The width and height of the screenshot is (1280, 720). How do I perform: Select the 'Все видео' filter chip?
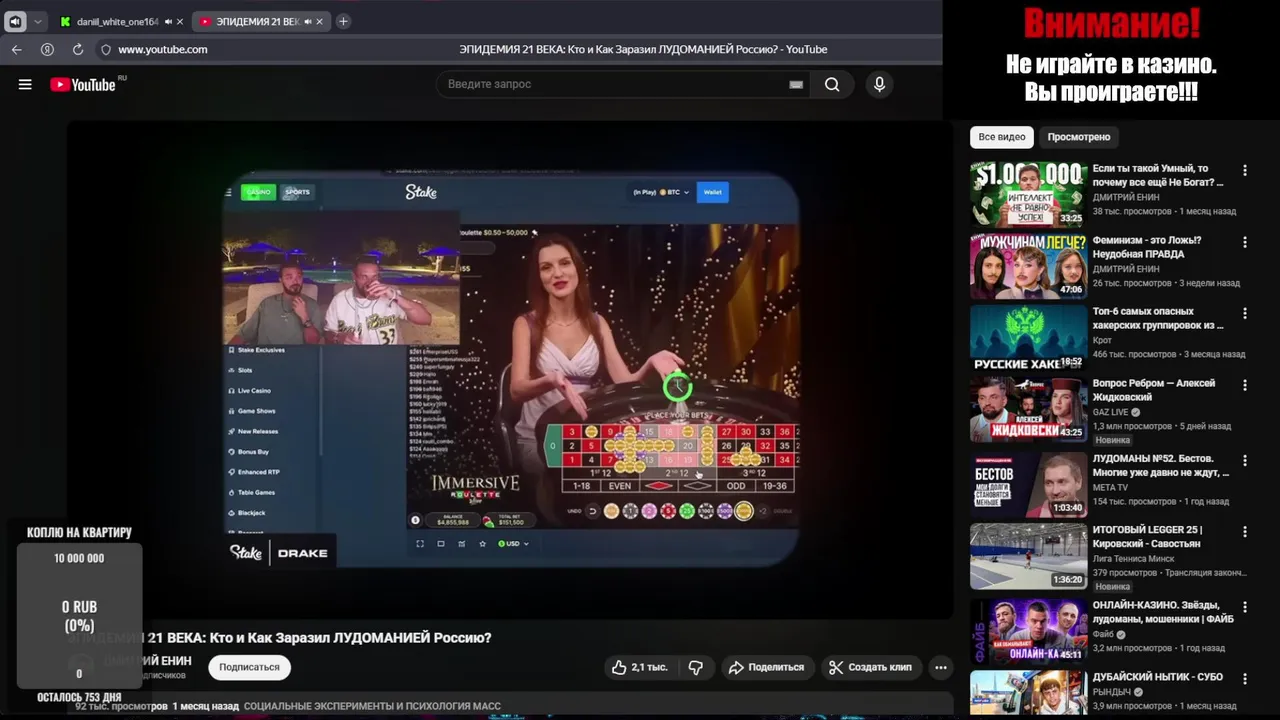pyautogui.click(x=1002, y=137)
